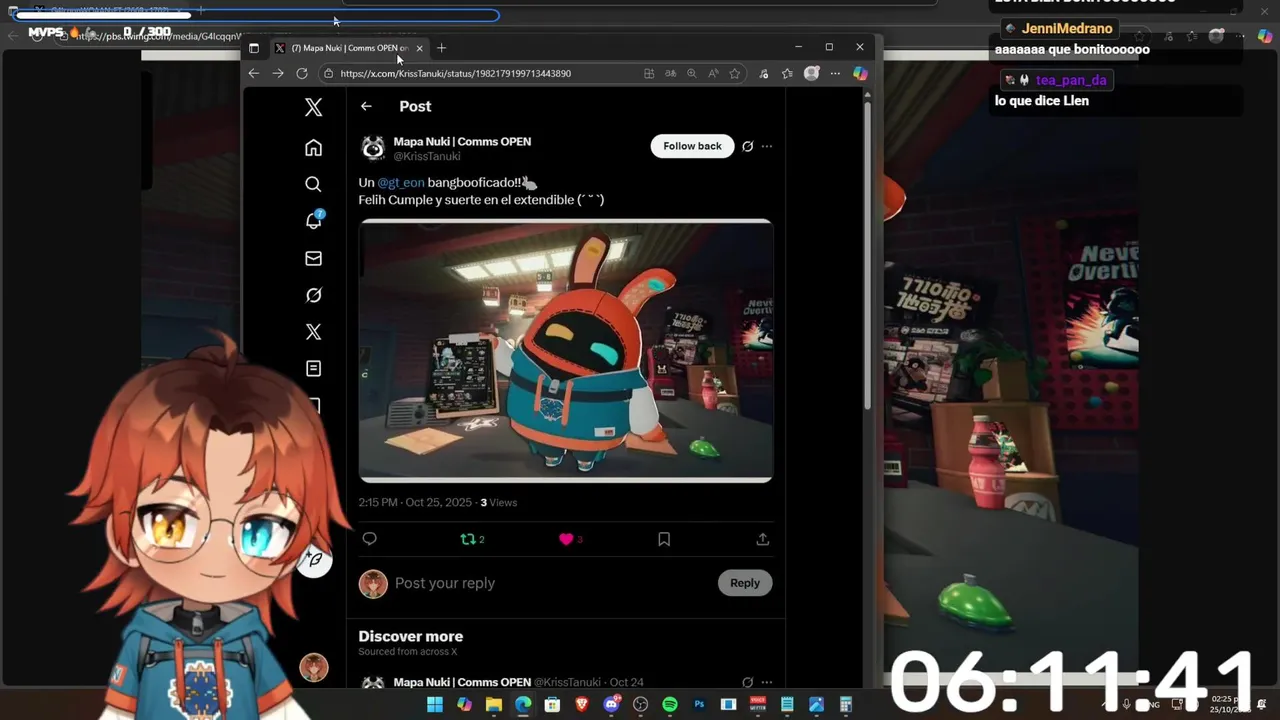Open the post's three-dot More menu

[767, 146]
